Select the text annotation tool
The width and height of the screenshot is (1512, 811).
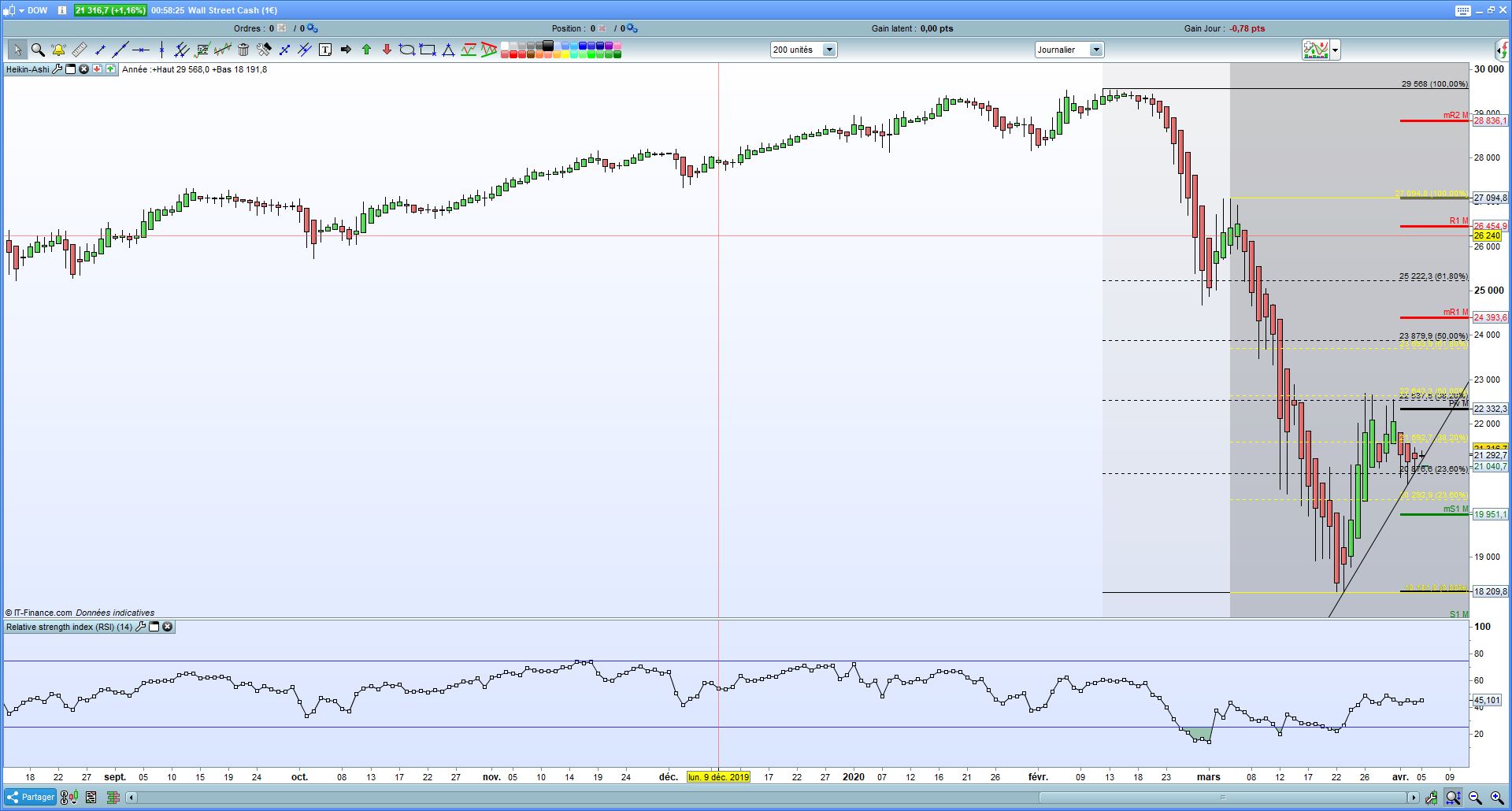coord(325,50)
